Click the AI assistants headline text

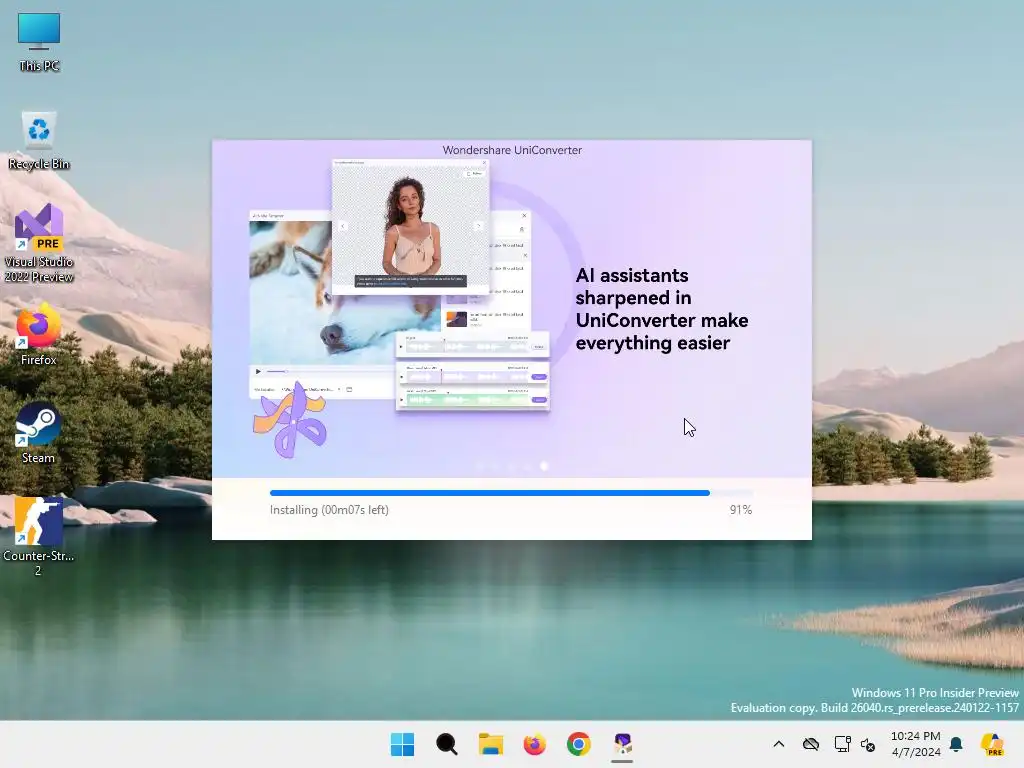click(662, 309)
